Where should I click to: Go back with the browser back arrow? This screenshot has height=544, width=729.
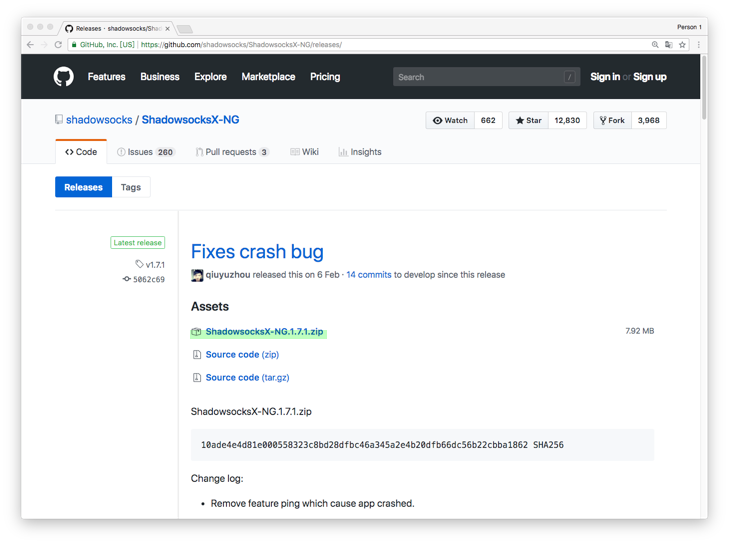(30, 45)
